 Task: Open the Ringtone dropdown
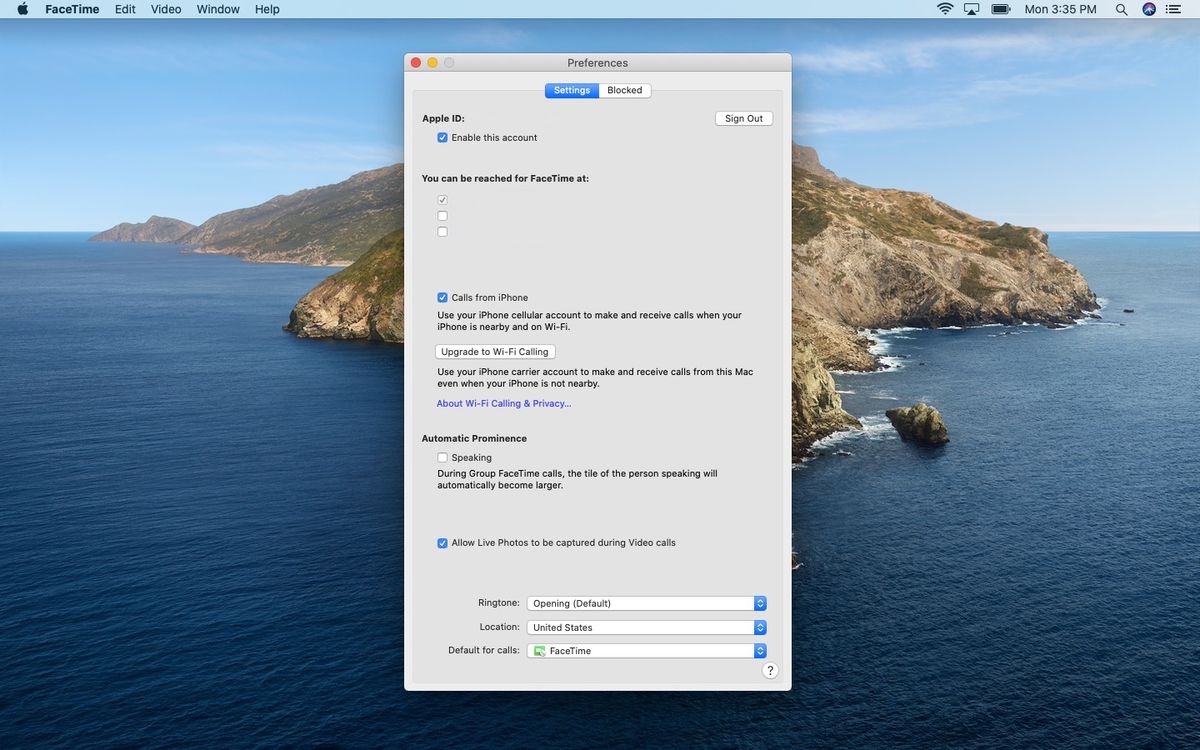click(x=647, y=604)
